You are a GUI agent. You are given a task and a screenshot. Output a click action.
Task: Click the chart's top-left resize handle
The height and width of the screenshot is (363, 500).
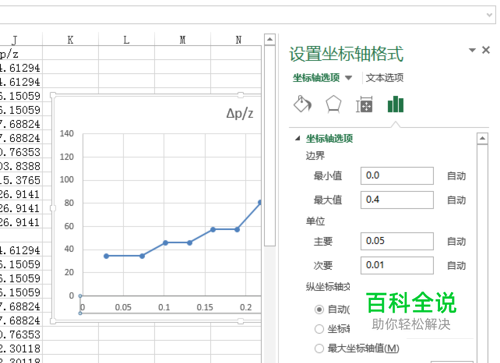pos(53,95)
